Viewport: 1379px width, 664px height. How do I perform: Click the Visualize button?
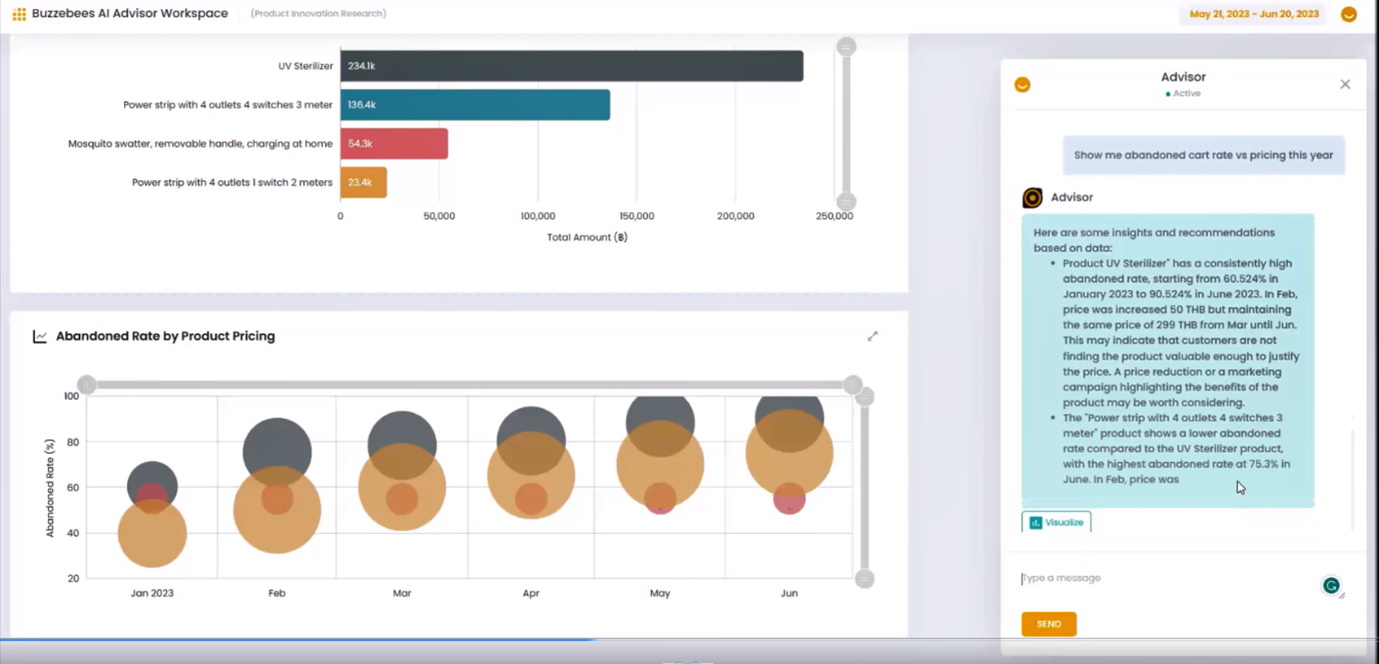(x=1056, y=522)
